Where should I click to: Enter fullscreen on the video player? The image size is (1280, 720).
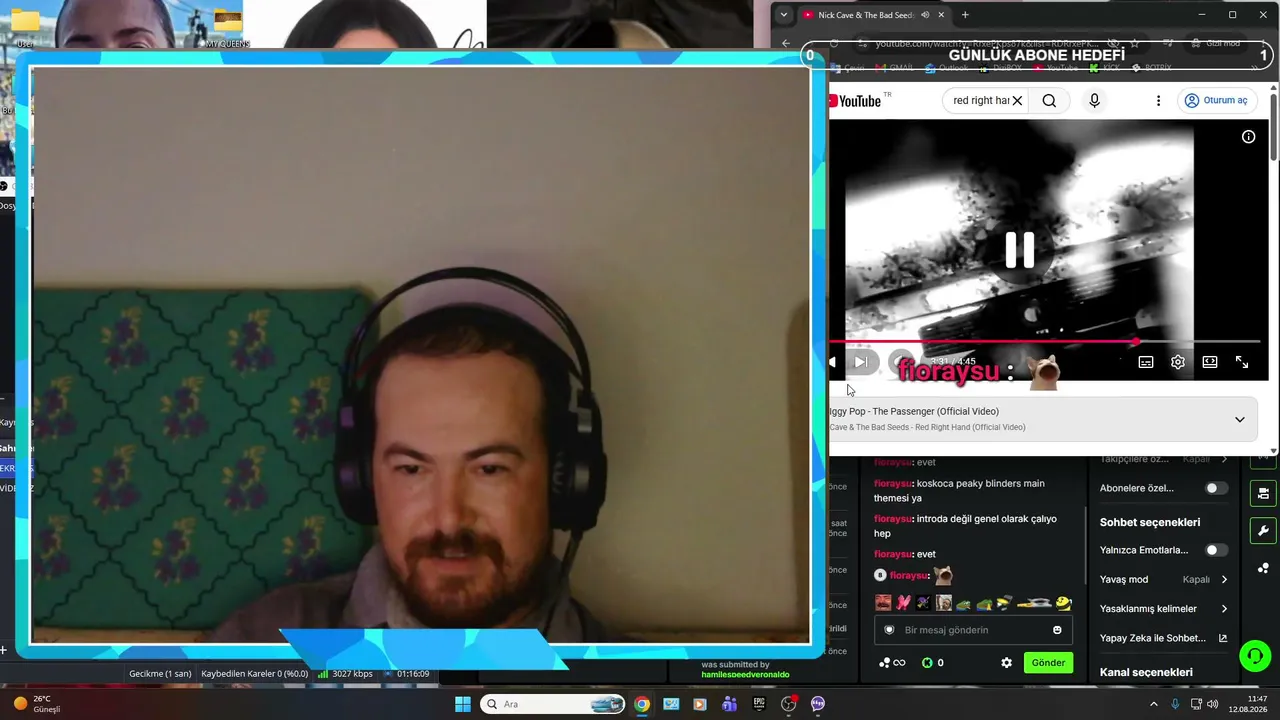coord(1242,362)
